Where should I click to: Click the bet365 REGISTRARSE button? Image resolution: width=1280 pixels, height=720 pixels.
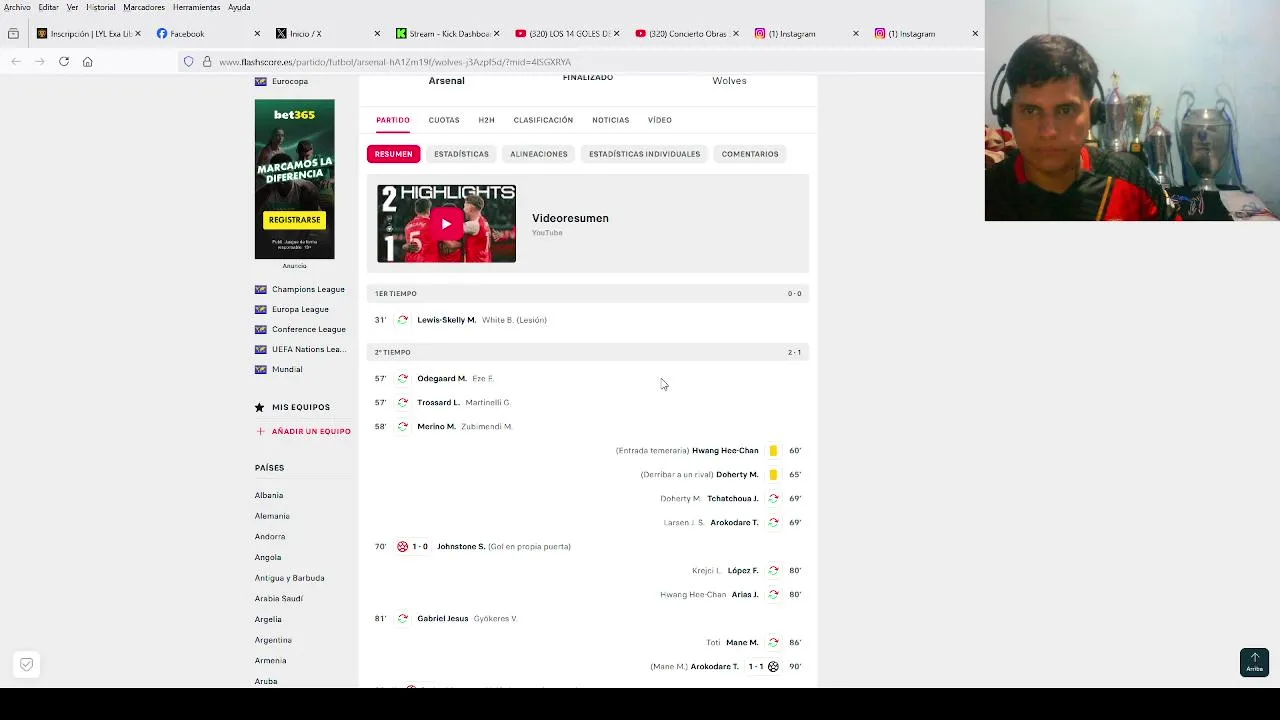point(294,220)
